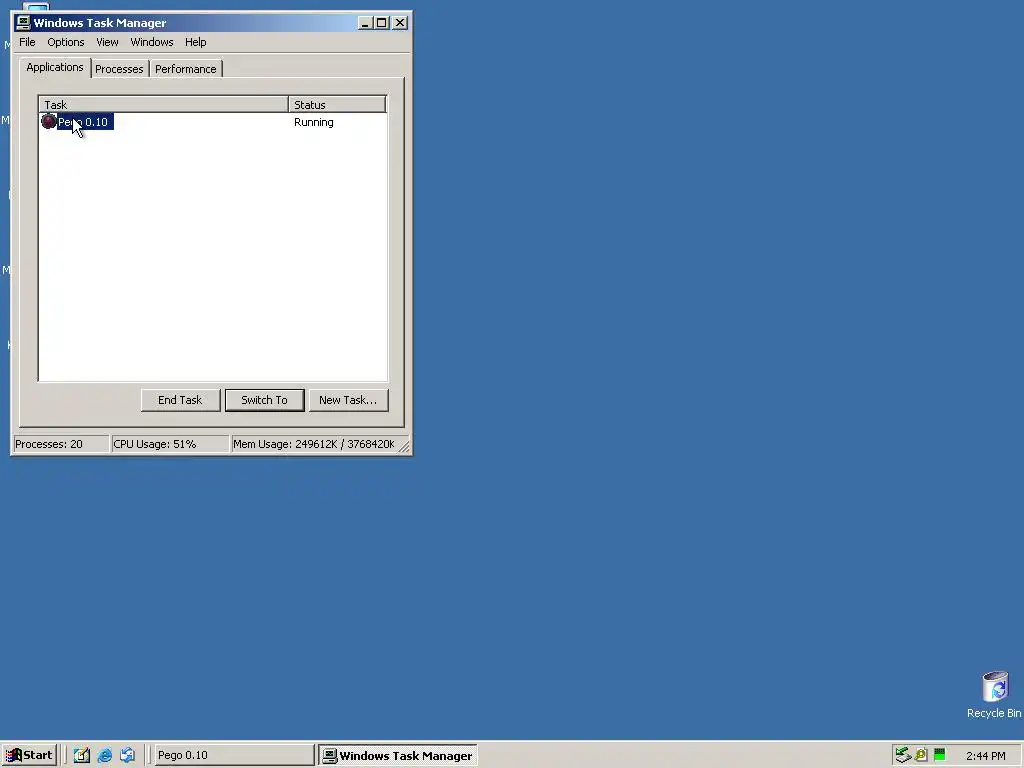Open the Start menu
Viewport: 1024px width, 768px height.
pyautogui.click(x=29, y=755)
